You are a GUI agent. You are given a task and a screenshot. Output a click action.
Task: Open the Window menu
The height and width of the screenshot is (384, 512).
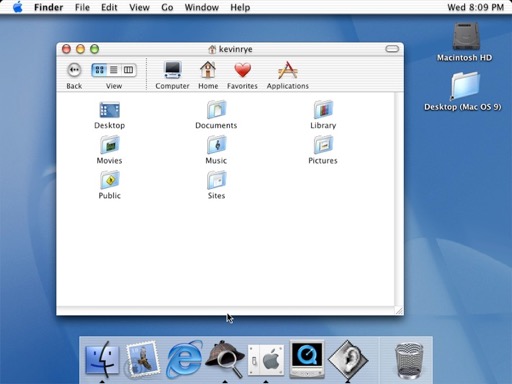(202, 7)
